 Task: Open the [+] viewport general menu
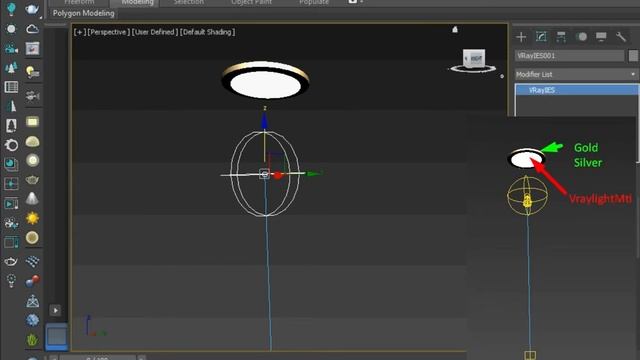[80, 32]
